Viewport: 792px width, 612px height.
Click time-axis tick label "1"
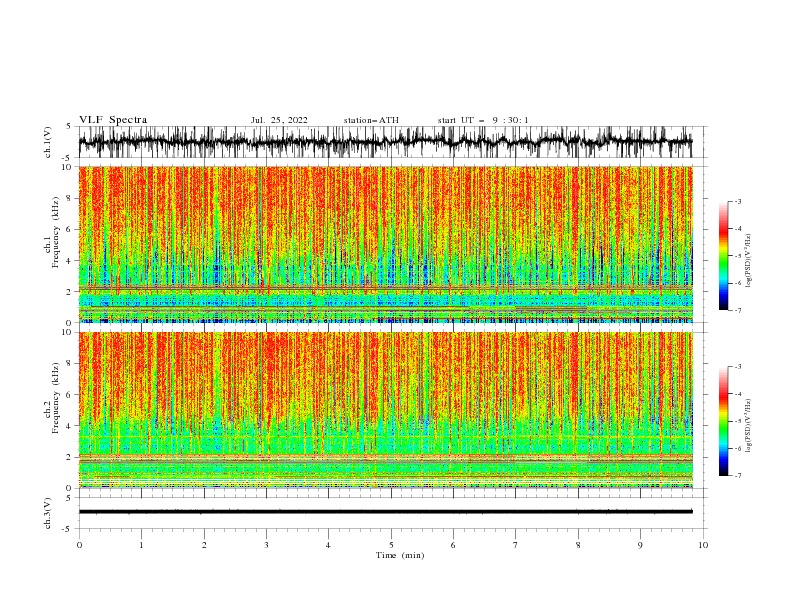tap(141, 545)
